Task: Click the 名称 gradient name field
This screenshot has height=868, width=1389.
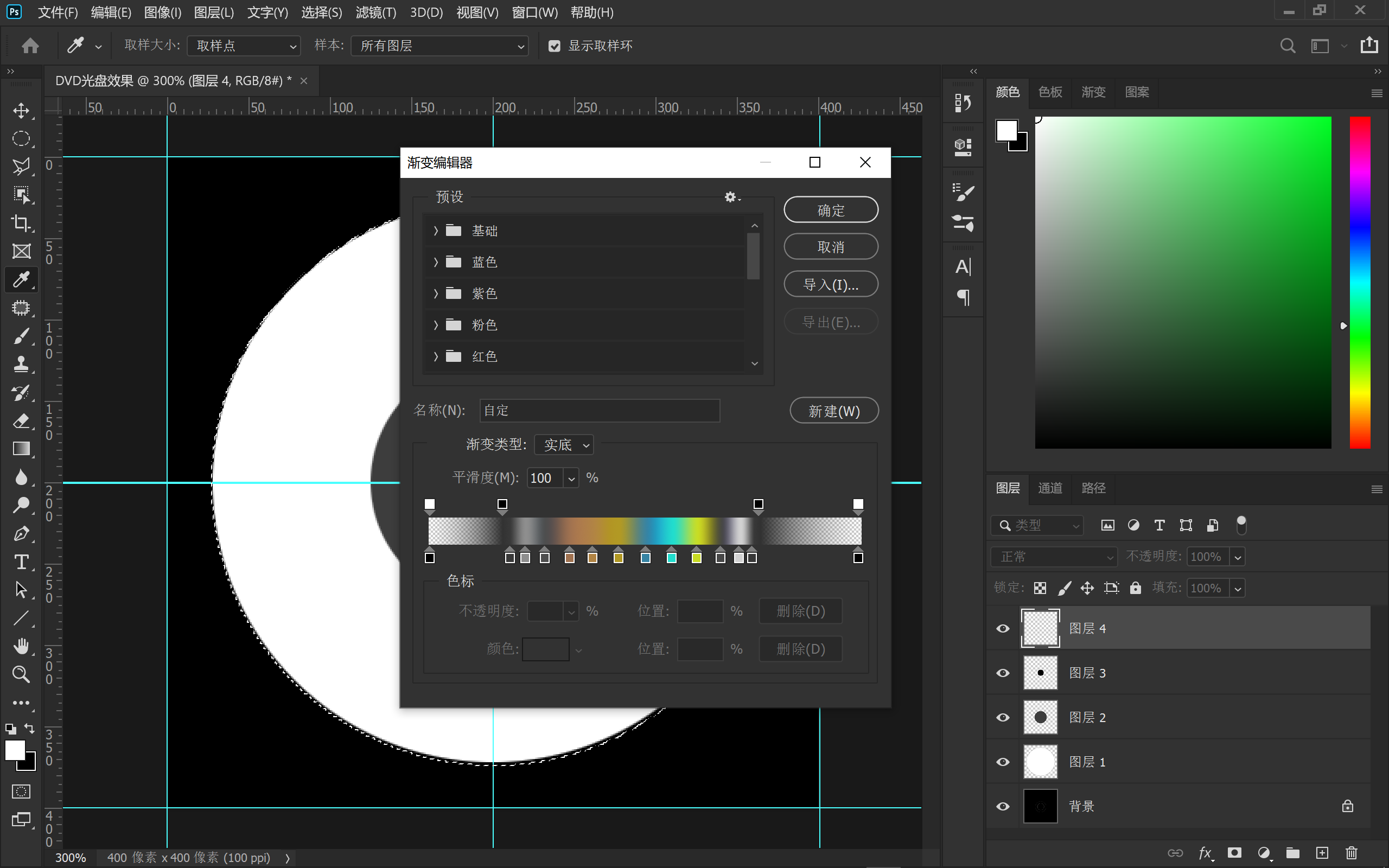Action: point(599,411)
